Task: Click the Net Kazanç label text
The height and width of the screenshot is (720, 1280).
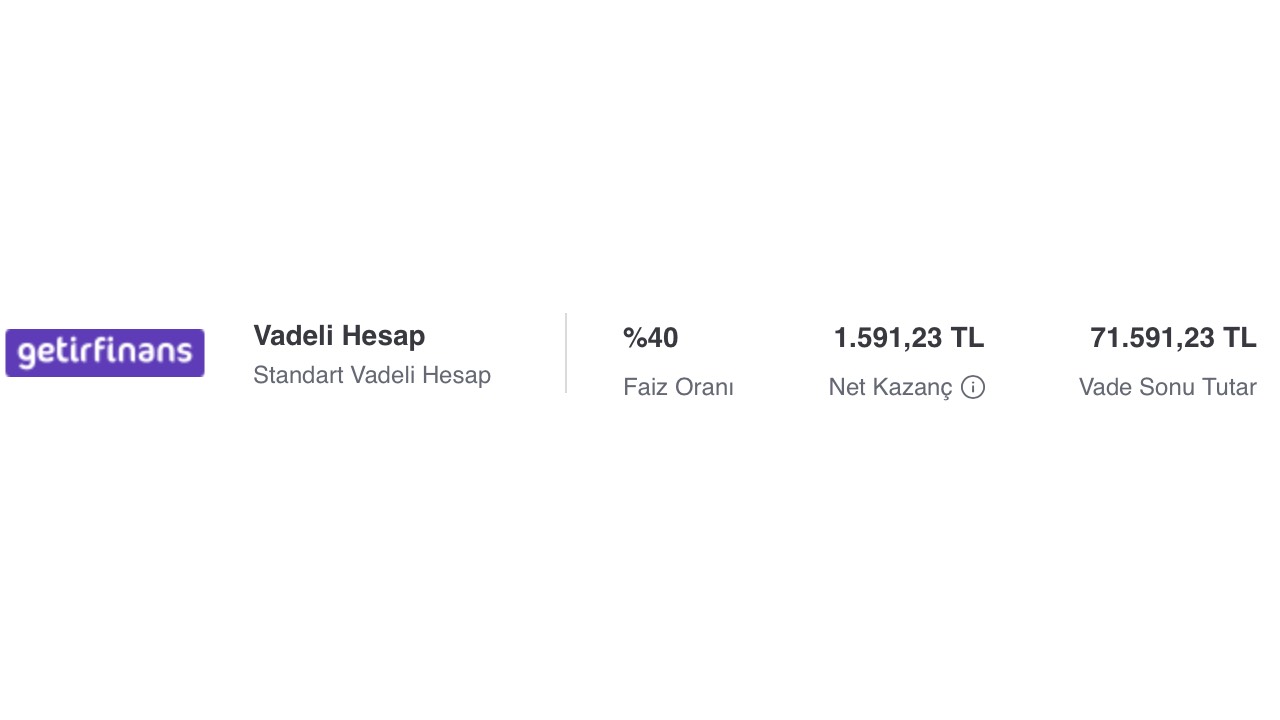Action: pos(890,387)
